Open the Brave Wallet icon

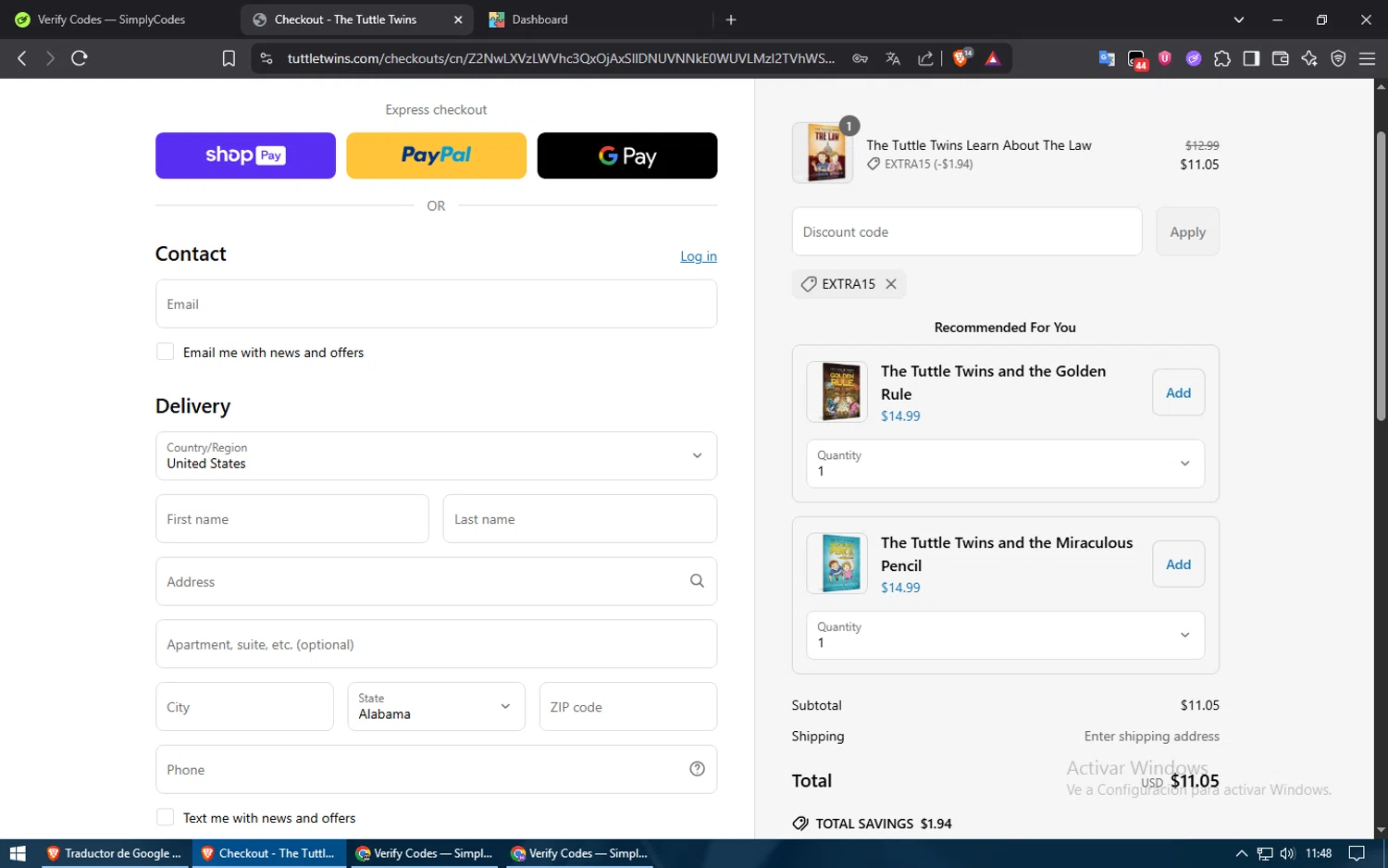point(1281,58)
